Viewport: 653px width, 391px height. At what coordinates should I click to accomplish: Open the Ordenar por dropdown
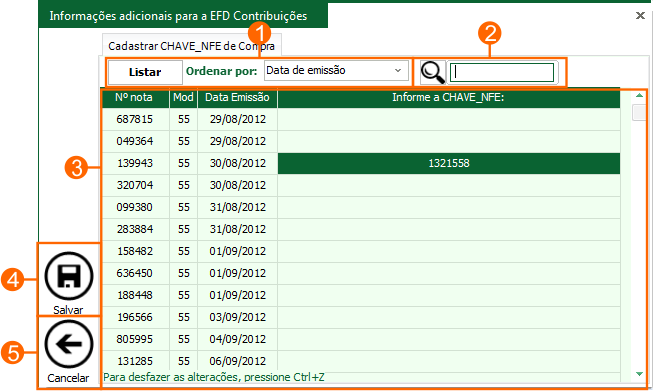tap(336, 71)
